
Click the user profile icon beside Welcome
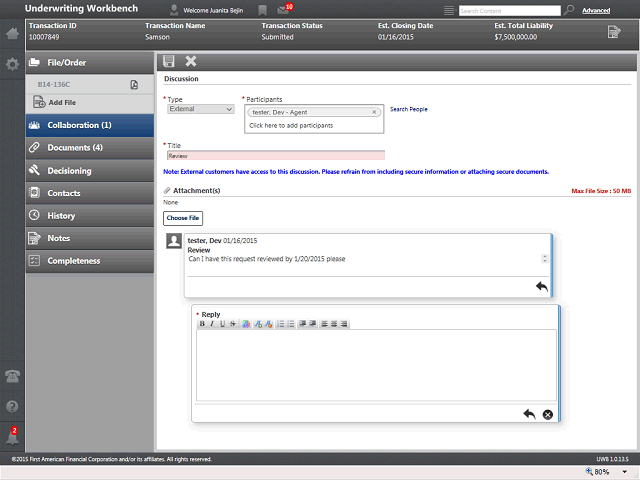click(x=174, y=10)
